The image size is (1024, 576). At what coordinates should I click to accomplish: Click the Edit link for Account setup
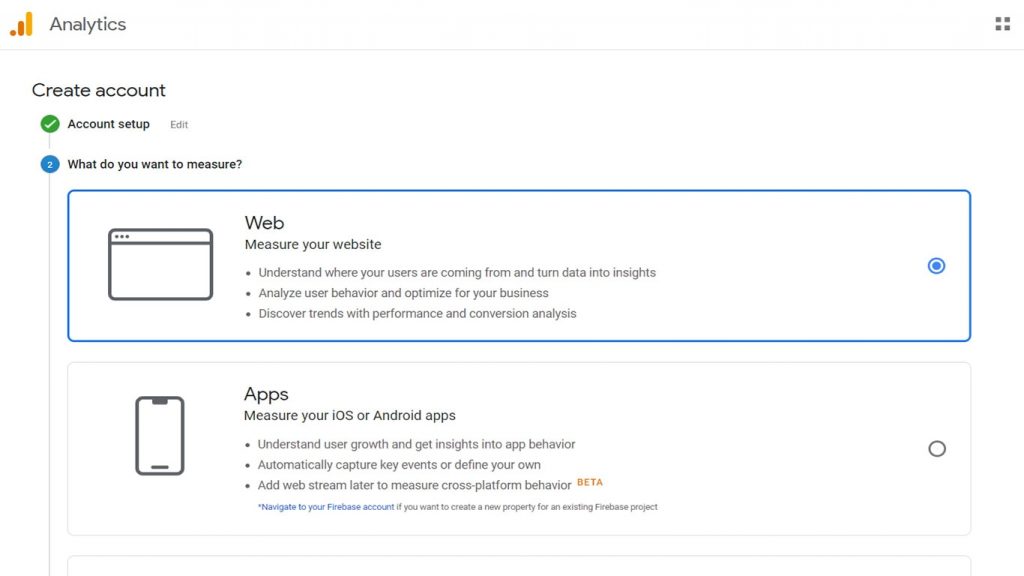pos(178,125)
